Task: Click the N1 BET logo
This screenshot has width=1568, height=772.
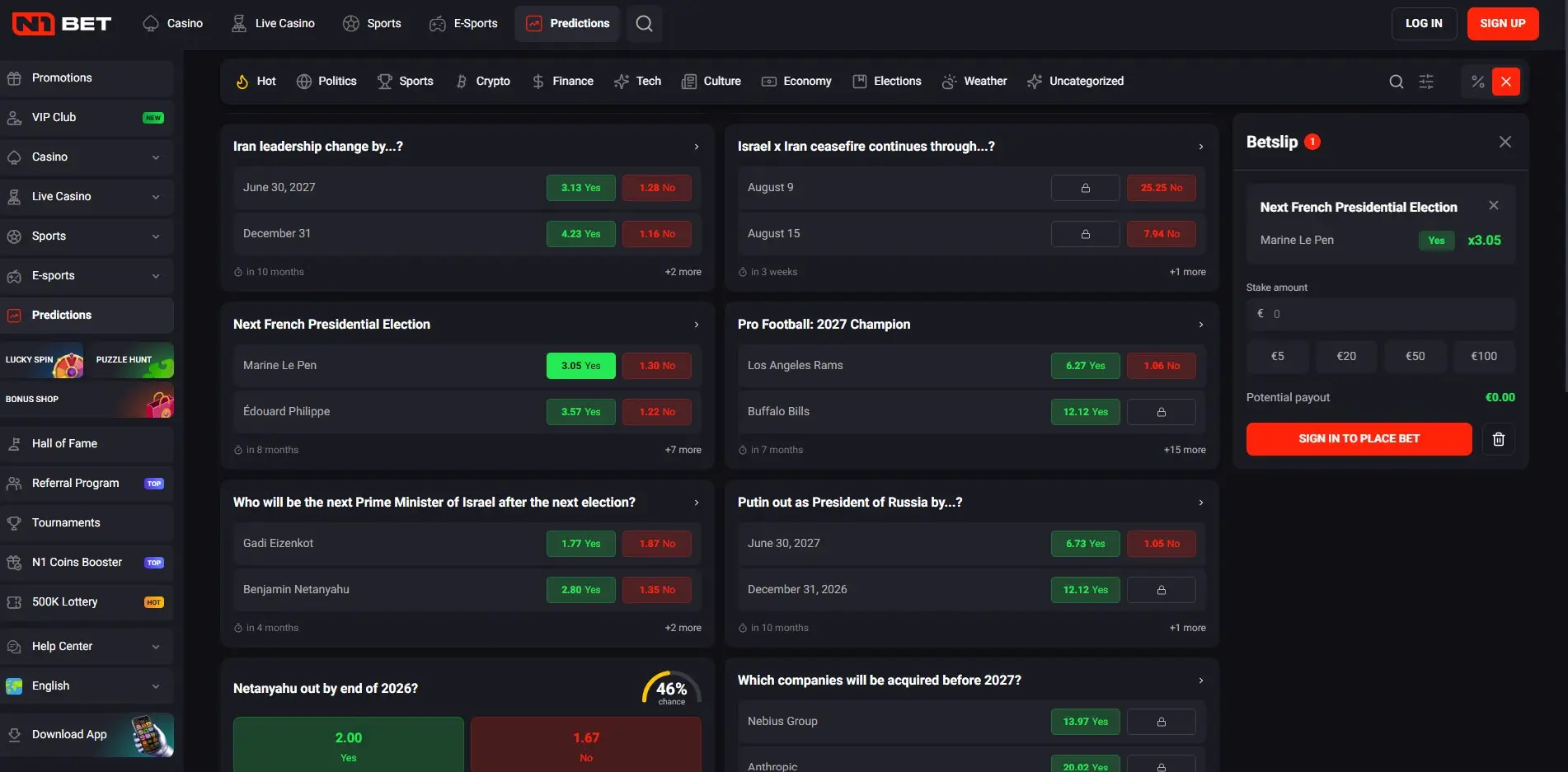Action: (62, 23)
